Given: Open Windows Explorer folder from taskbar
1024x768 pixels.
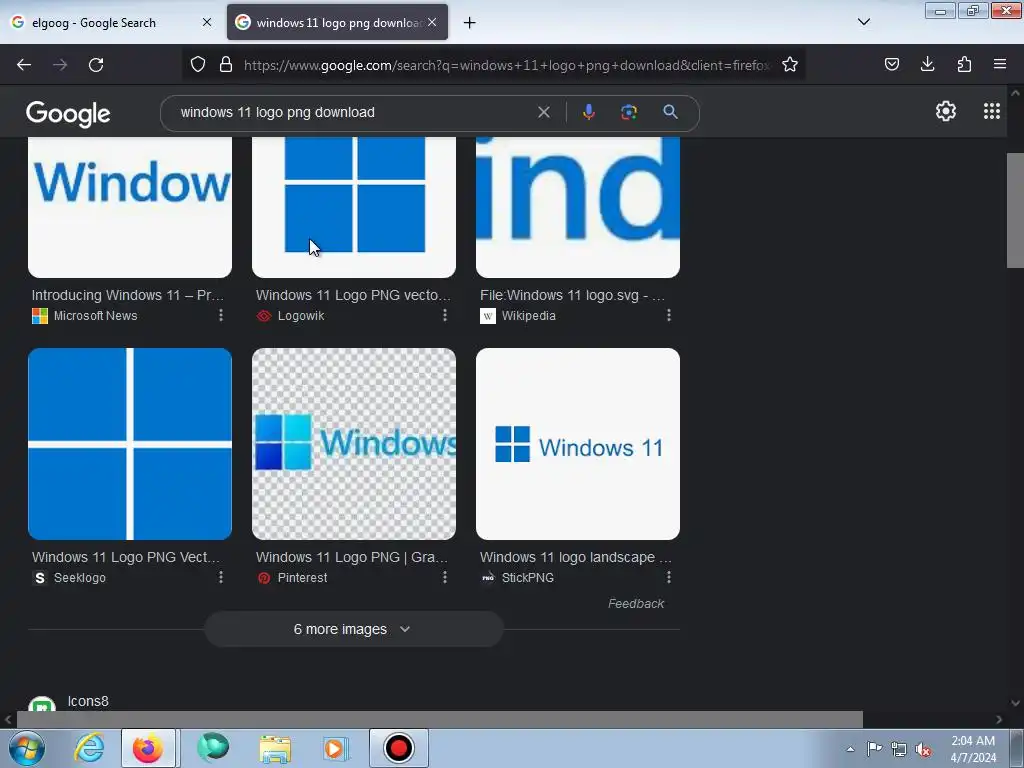Looking at the screenshot, I should click(x=275, y=748).
